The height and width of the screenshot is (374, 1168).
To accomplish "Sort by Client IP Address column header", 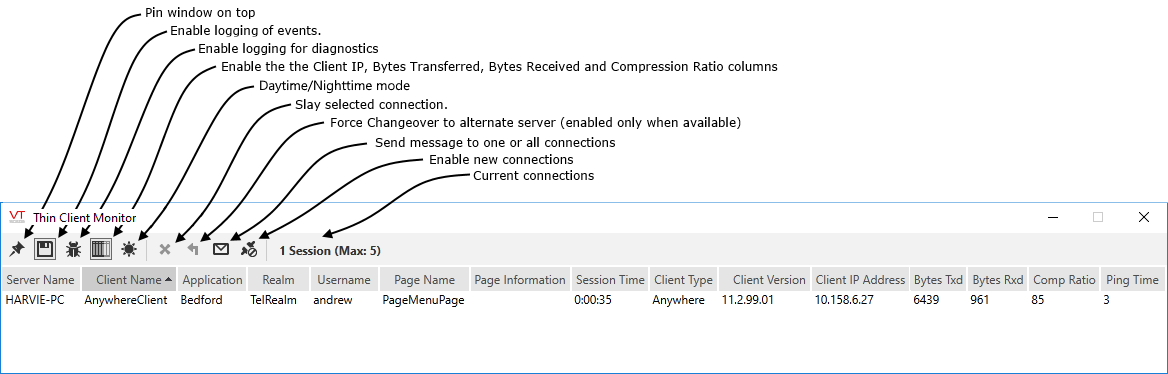I will 860,280.
